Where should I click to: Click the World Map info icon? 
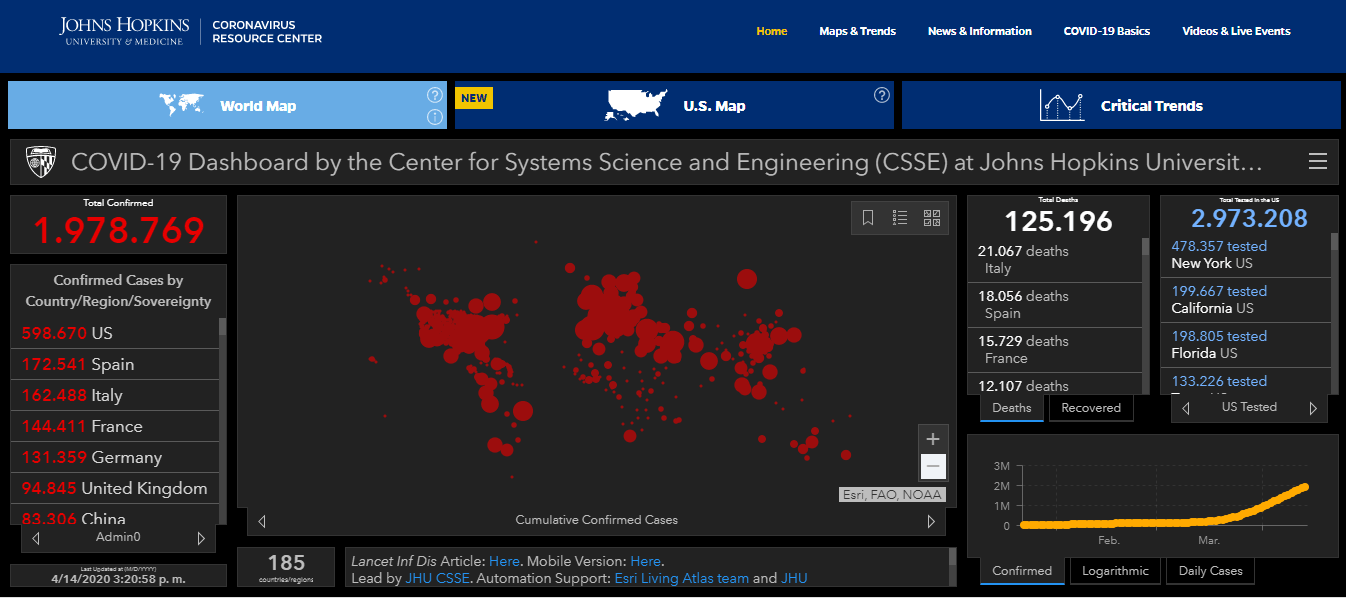pos(435,117)
